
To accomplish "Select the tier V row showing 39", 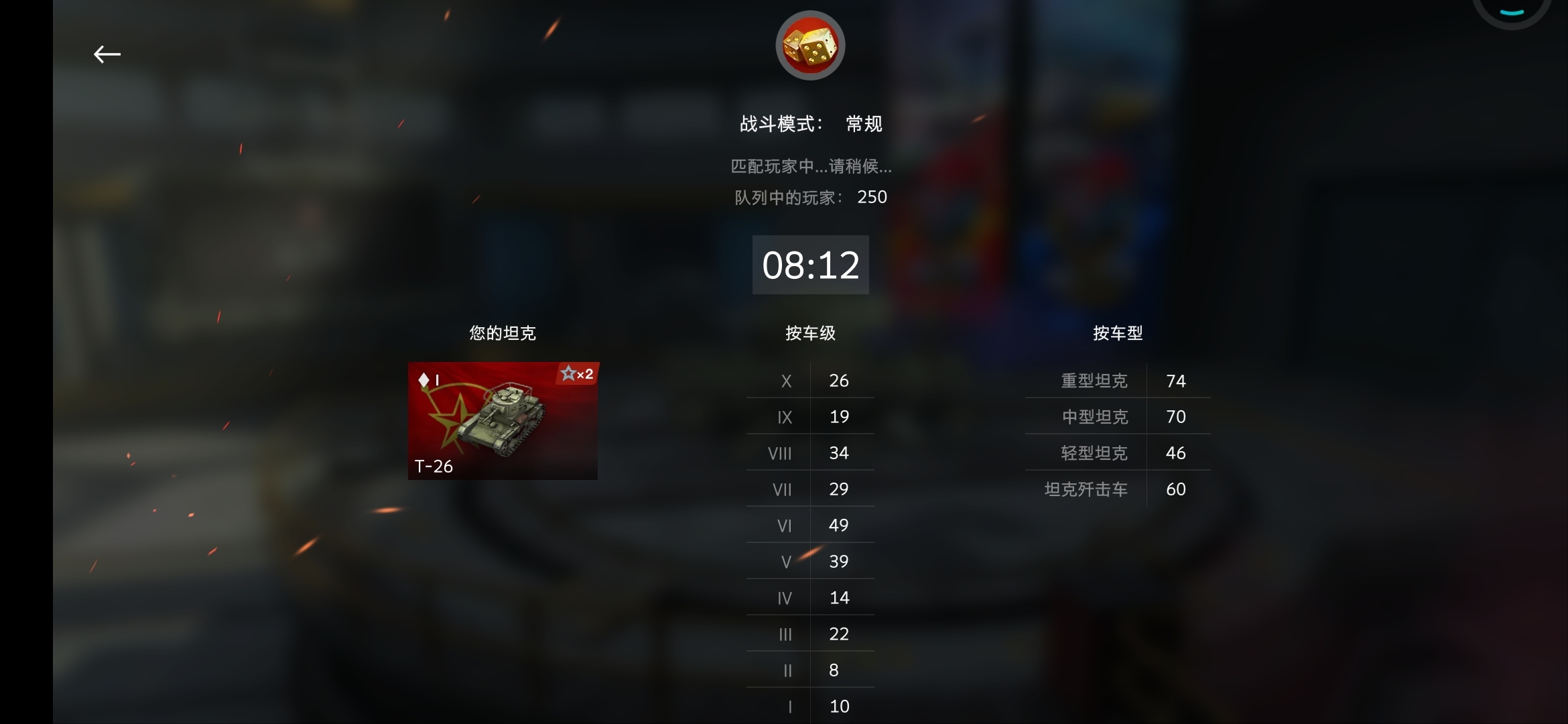I will 810,561.
